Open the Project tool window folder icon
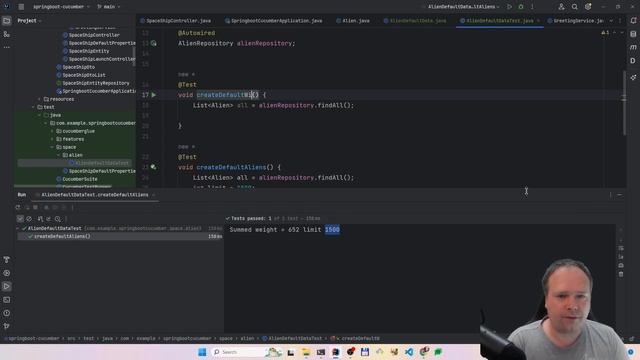Viewport: 640px width, 360px height. pyautogui.click(x=7, y=20)
